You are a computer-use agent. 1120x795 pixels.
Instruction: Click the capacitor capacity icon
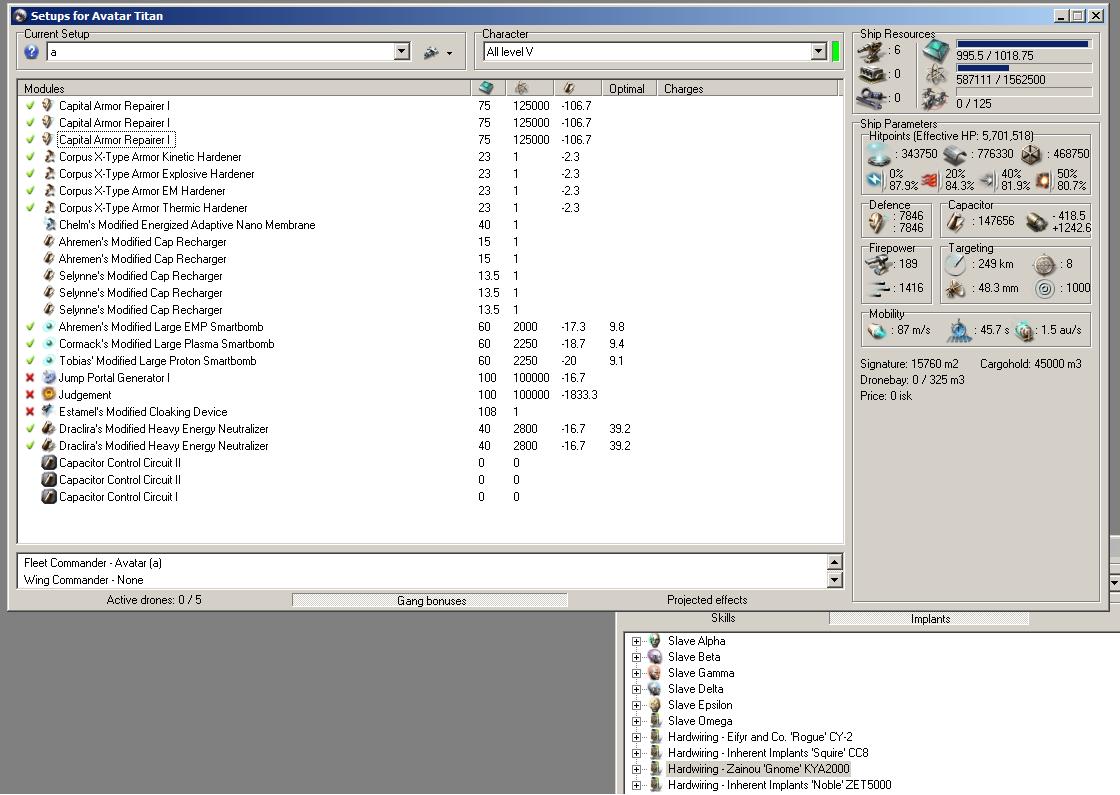956,222
